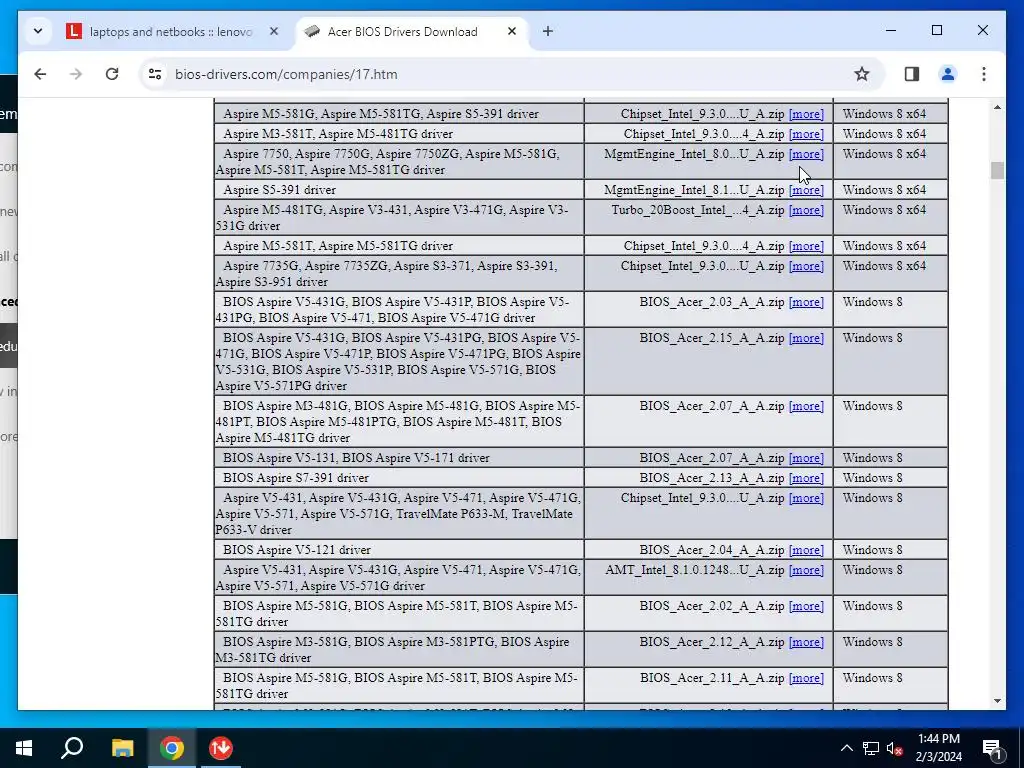
Task: Click the vertical scrollbar thumb
Action: pos(997,170)
